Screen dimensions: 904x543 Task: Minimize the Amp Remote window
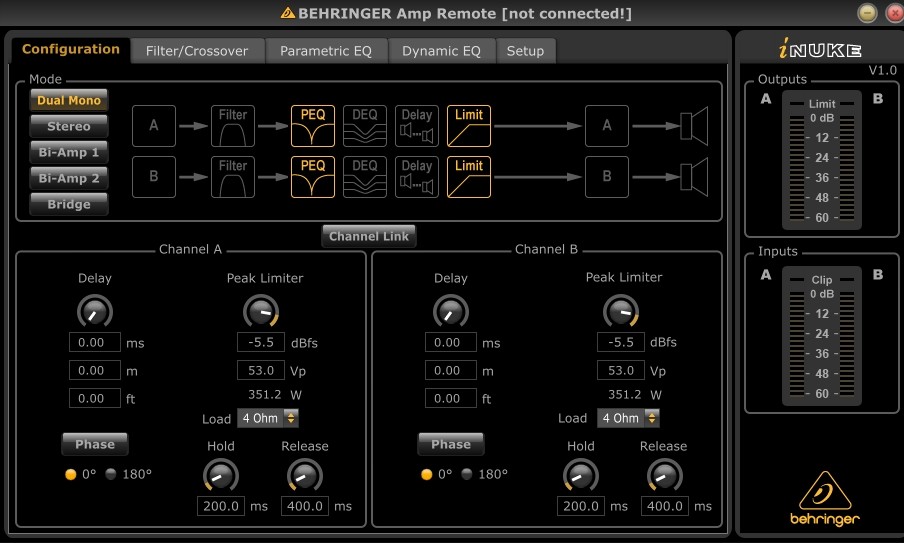point(867,13)
